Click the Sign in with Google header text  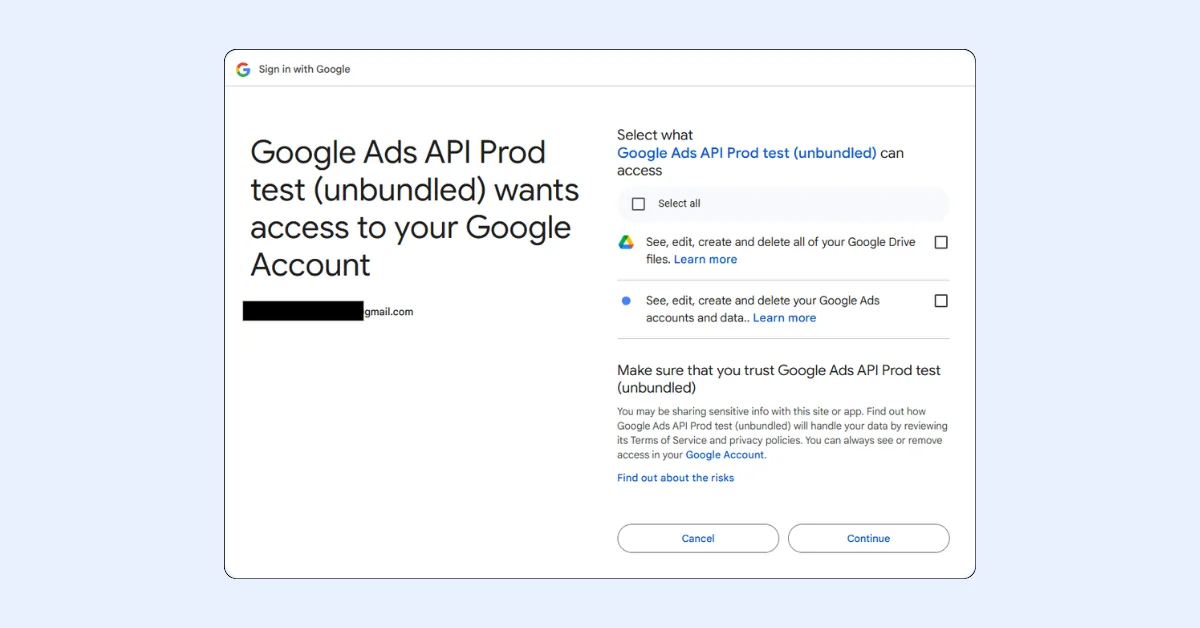304,69
